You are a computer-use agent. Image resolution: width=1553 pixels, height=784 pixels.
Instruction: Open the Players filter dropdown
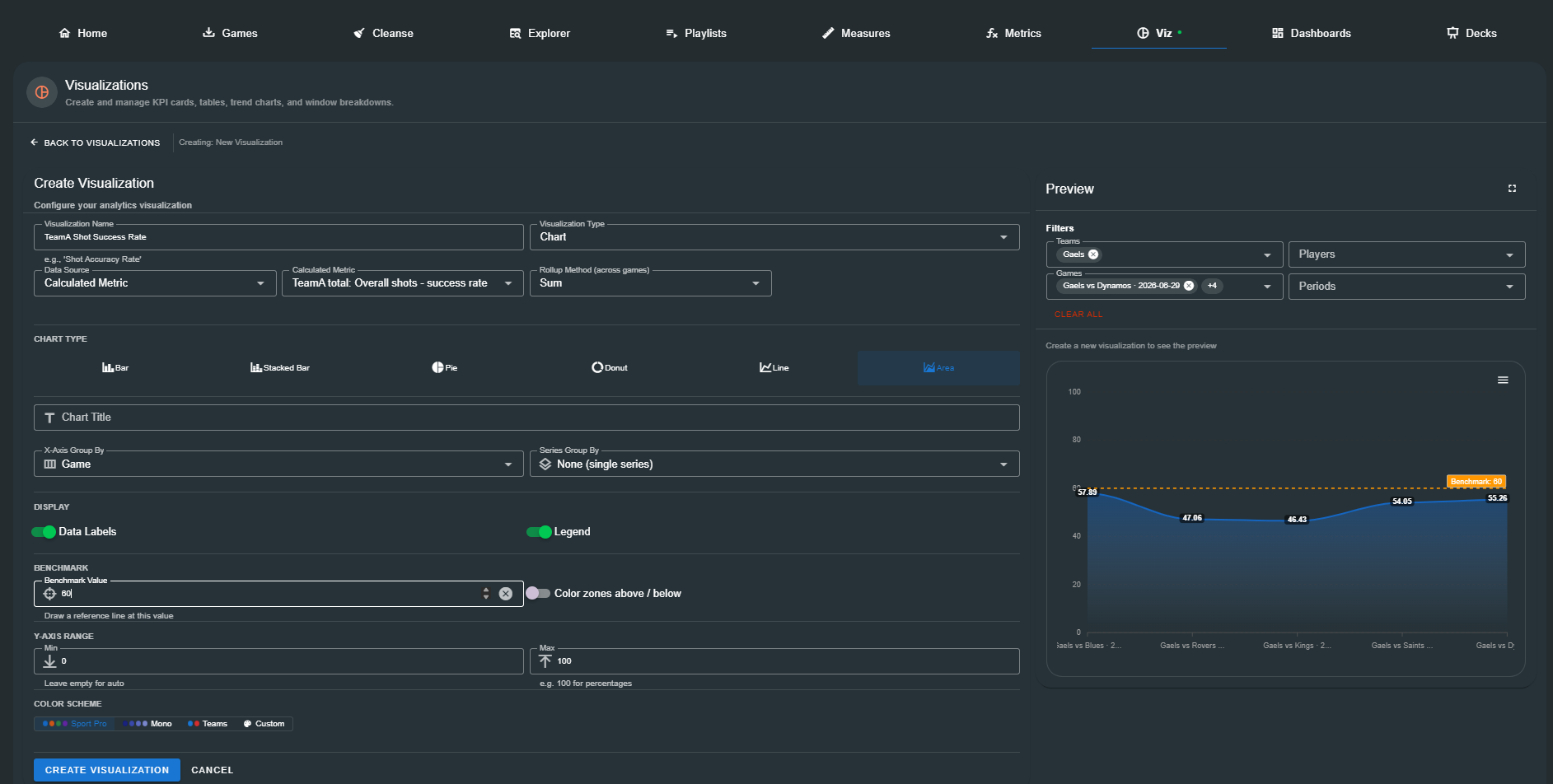pos(1406,254)
